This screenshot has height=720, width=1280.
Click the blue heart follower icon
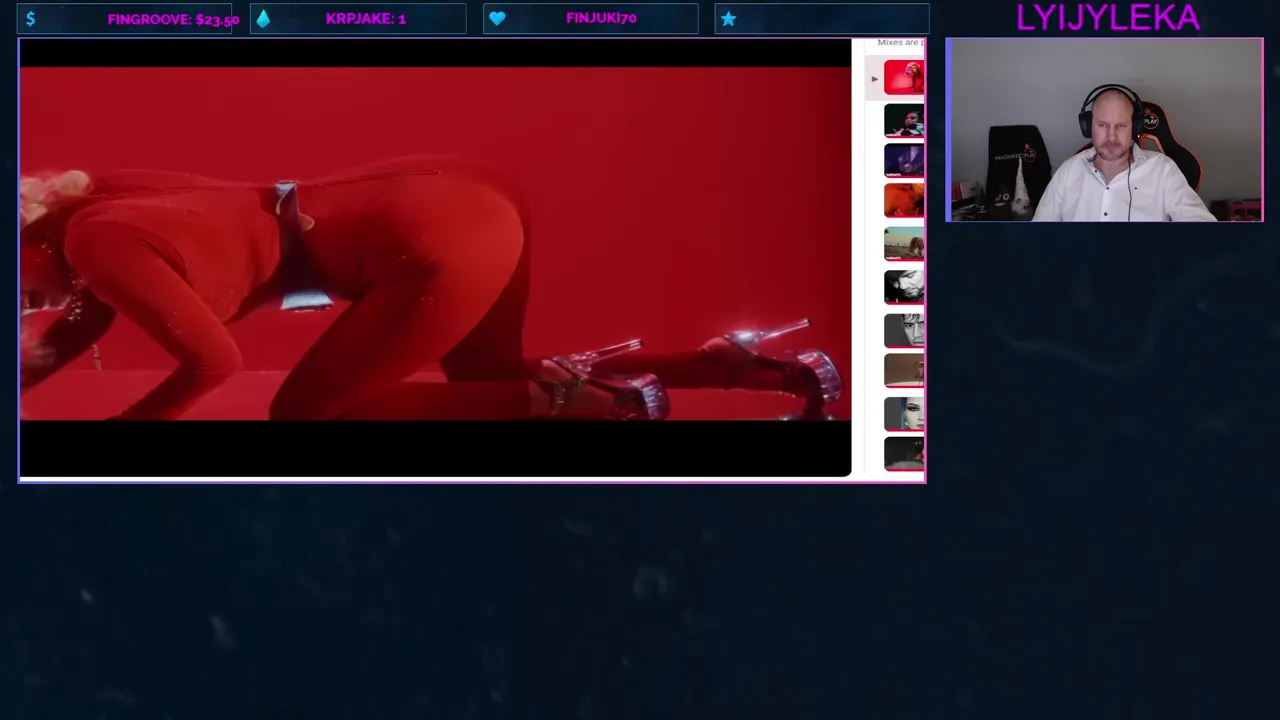pos(497,18)
